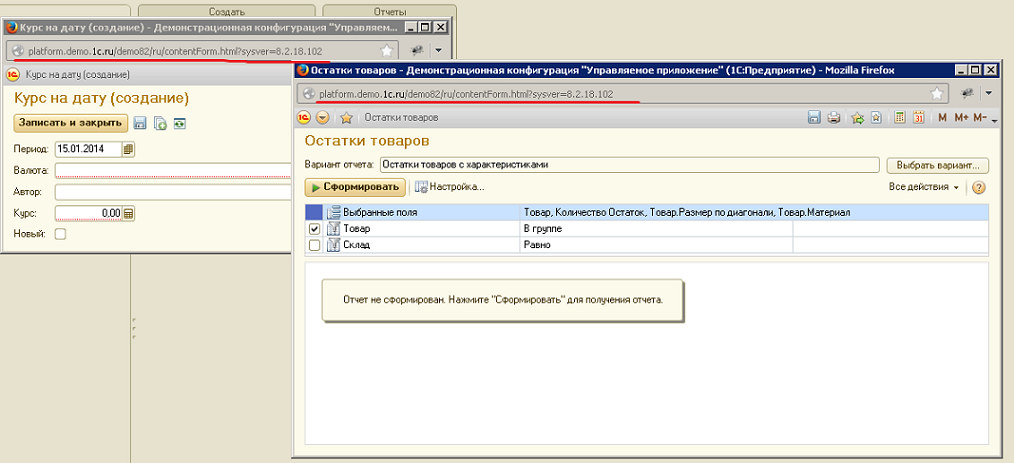Click the Равно cell
The image size is (1014, 463).
tap(656, 246)
